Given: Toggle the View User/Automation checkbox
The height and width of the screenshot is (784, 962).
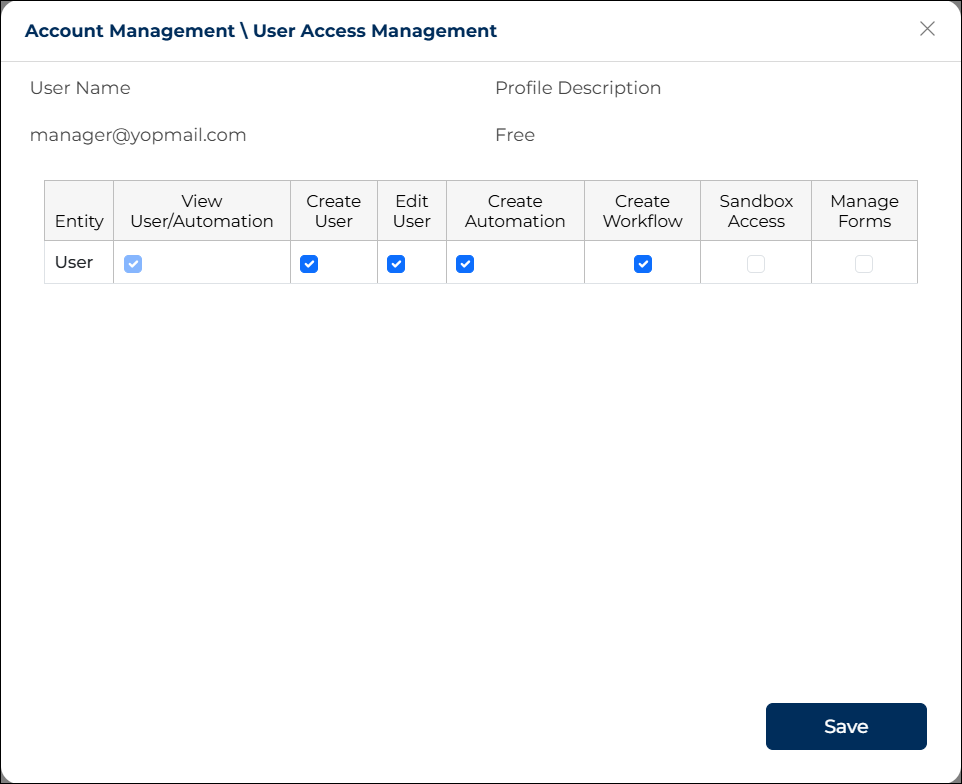Looking at the screenshot, I should [133, 264].
